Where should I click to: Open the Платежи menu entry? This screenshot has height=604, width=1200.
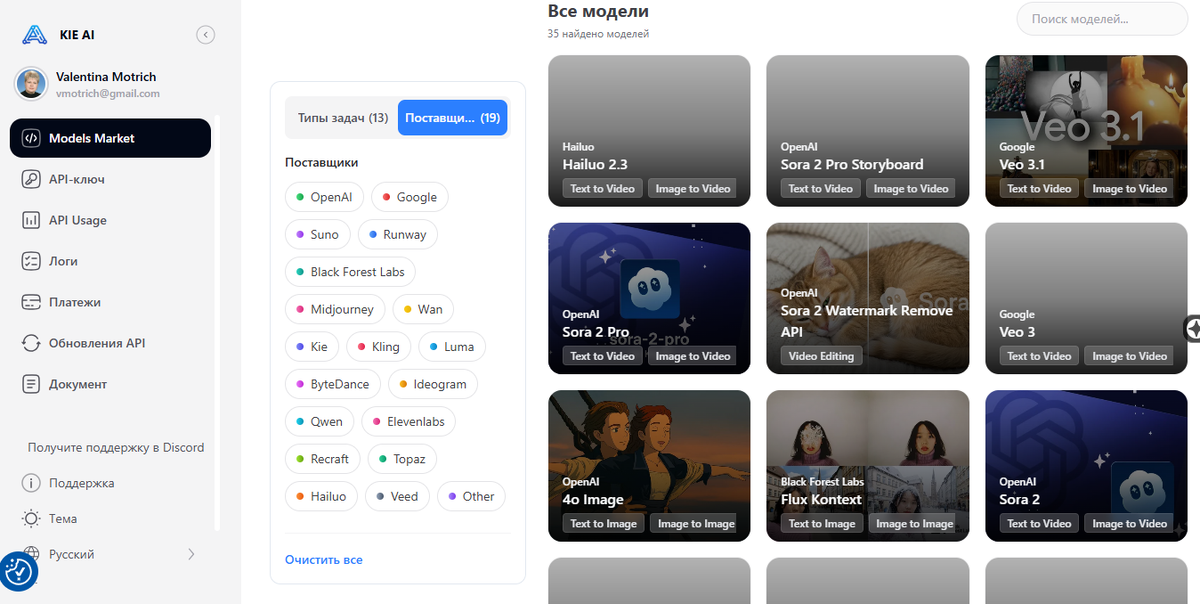coord(110,302)
